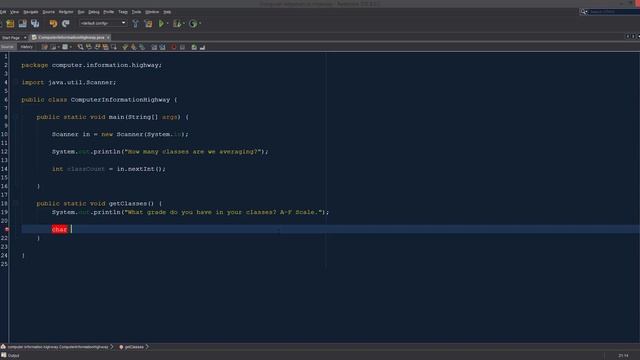Open the Team menu
This screenshot has width=640, height=360.
[123, 12]
